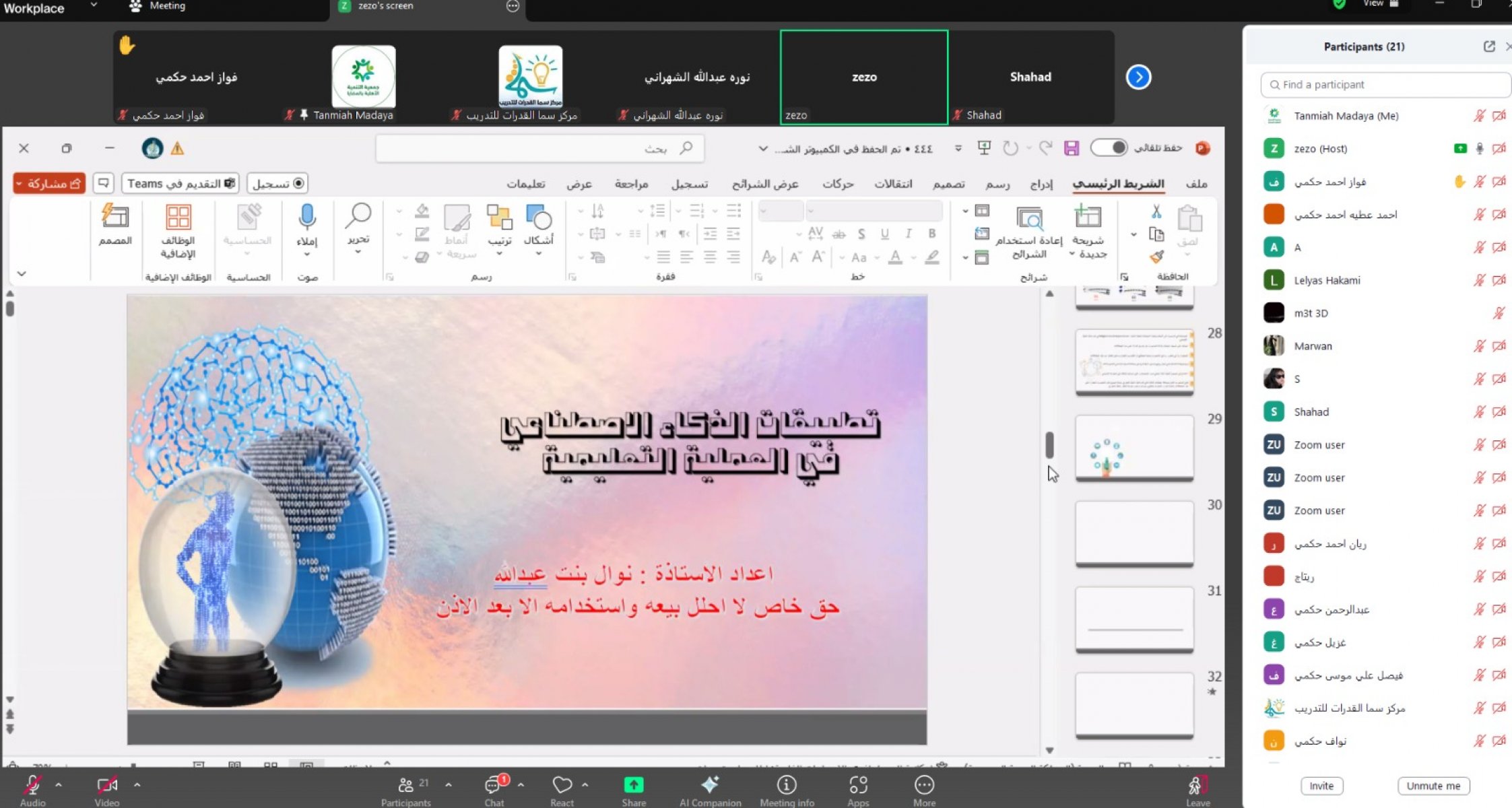
Task: Open the View menu dropdown
Action: pos(1379,4)
